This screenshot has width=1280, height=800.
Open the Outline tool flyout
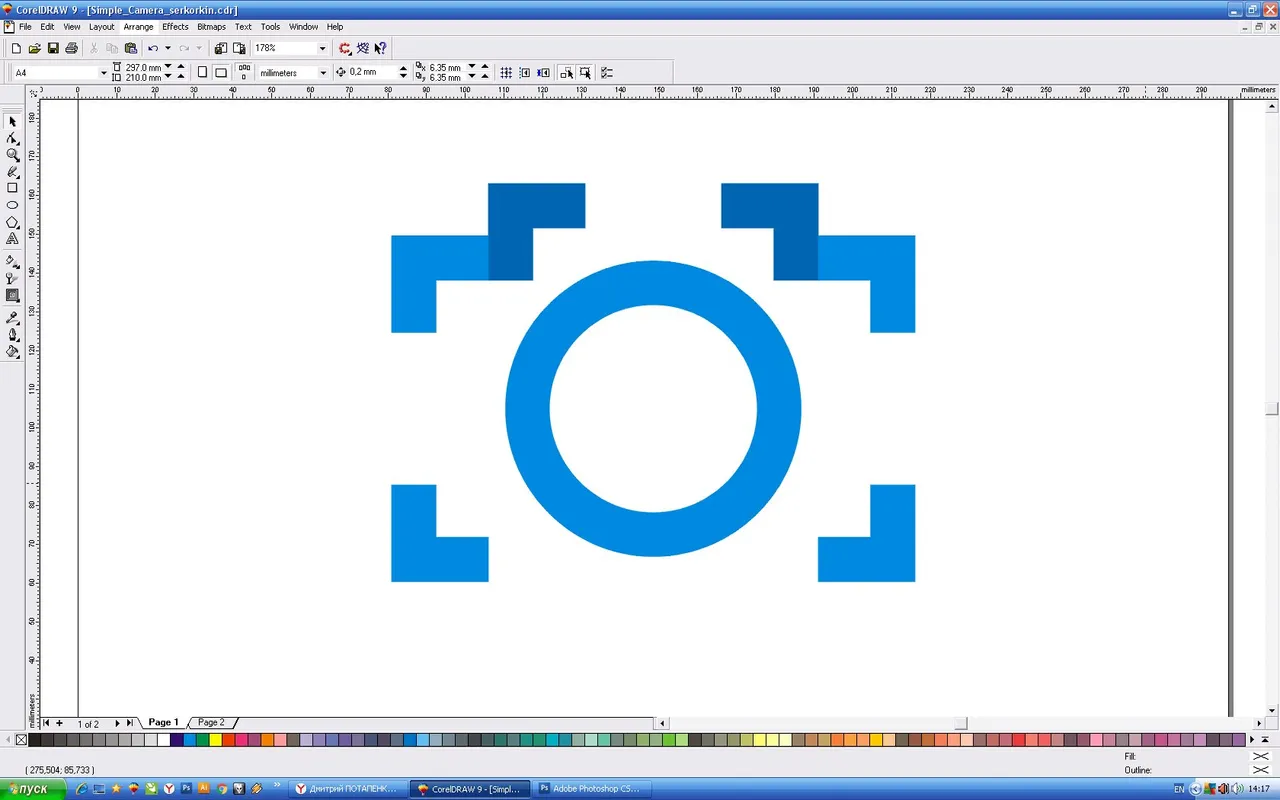[12, 335]
